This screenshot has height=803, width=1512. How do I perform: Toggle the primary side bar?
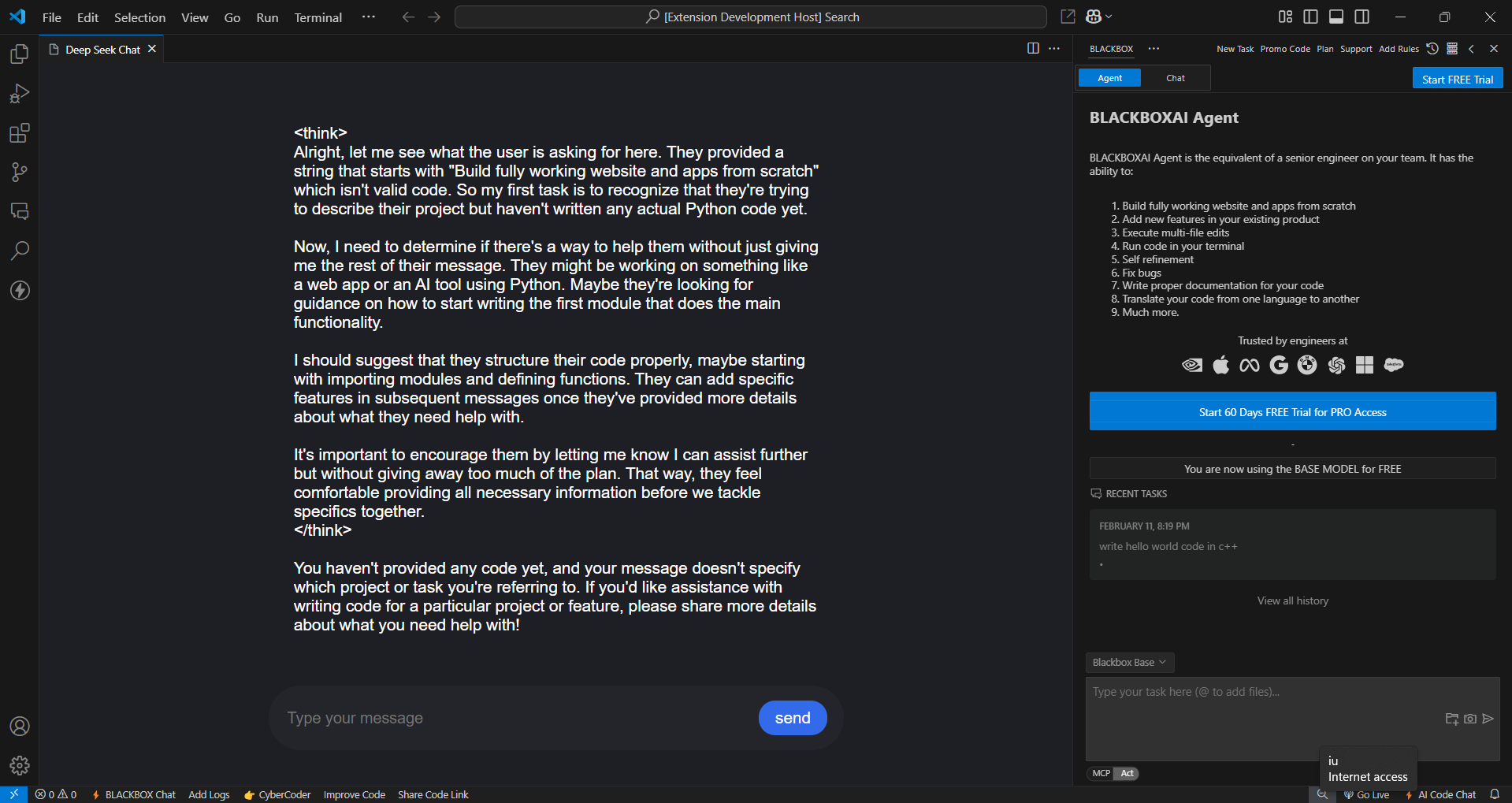click(x=1311, y=17)
